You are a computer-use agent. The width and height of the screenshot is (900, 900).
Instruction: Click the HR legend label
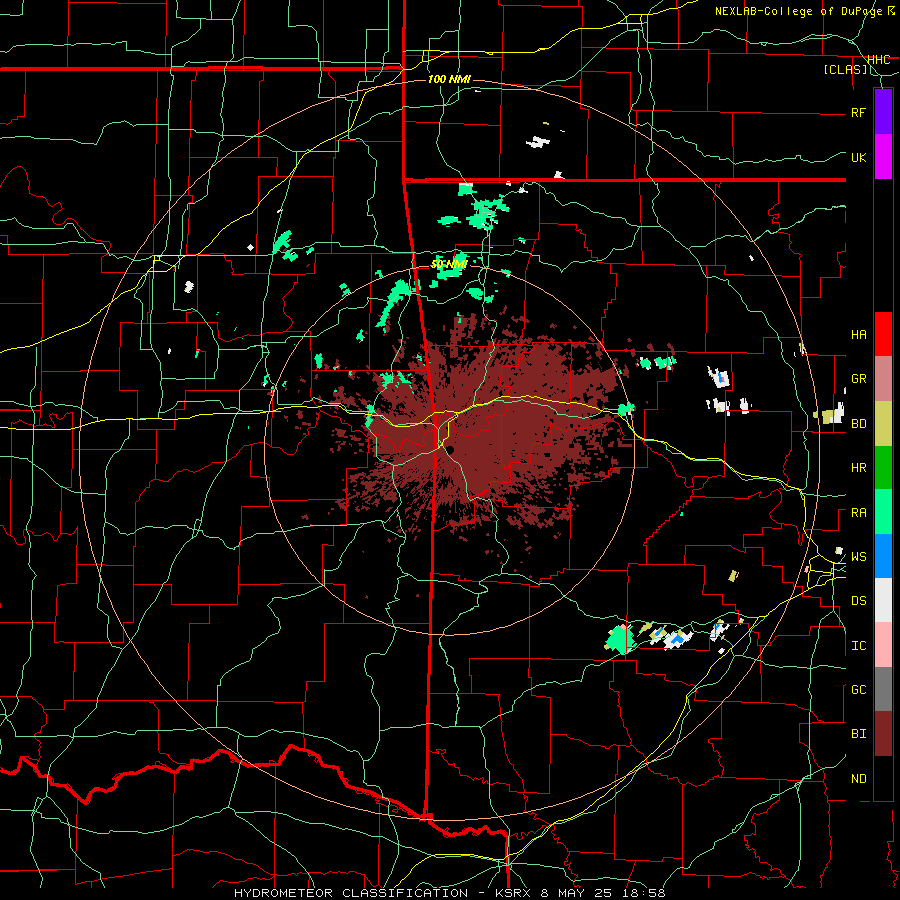[859, 468]
